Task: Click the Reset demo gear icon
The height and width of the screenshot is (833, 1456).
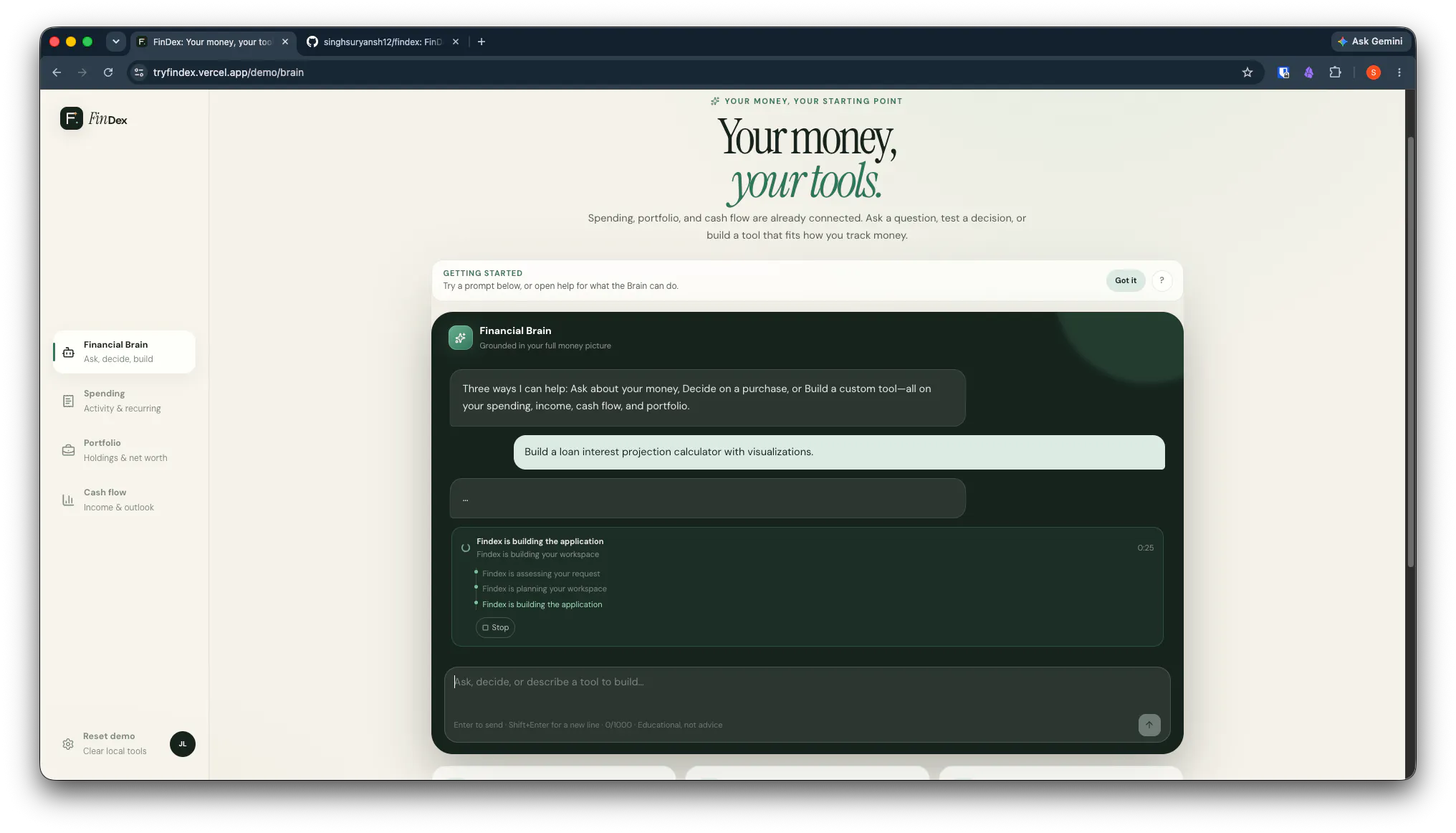Action: (x=68, y=744)
